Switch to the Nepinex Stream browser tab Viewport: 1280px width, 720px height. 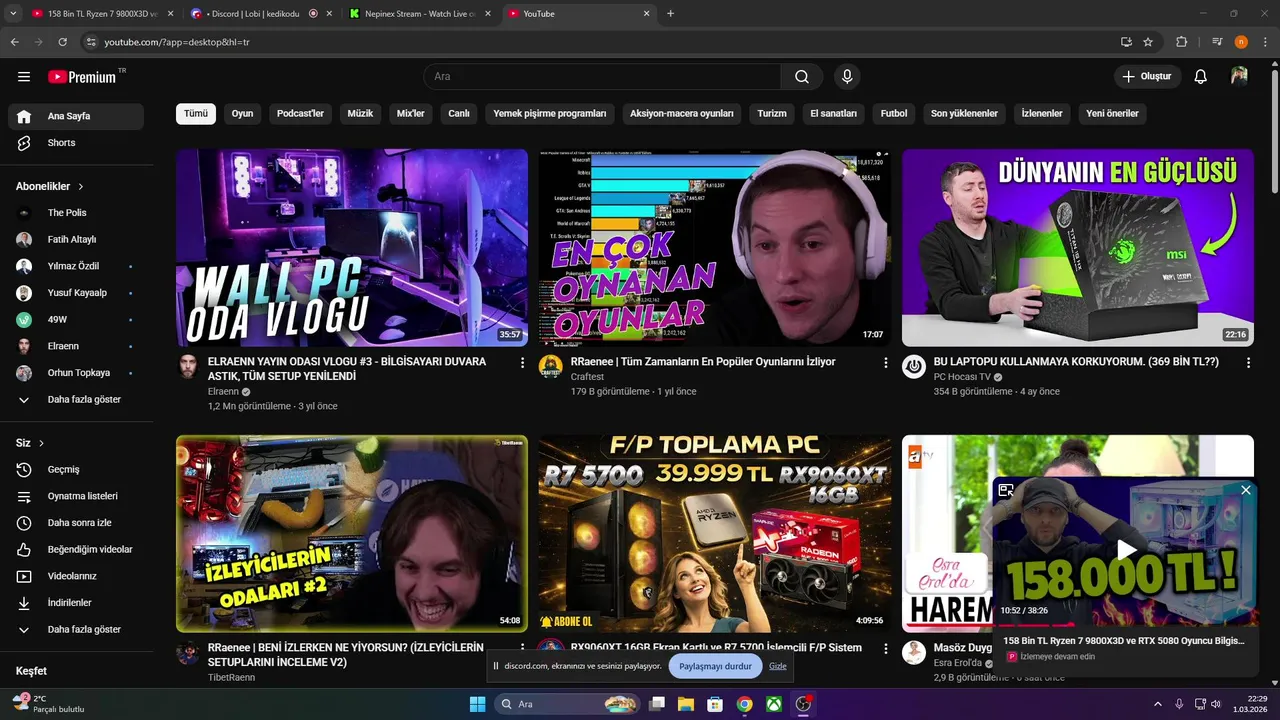420,14
